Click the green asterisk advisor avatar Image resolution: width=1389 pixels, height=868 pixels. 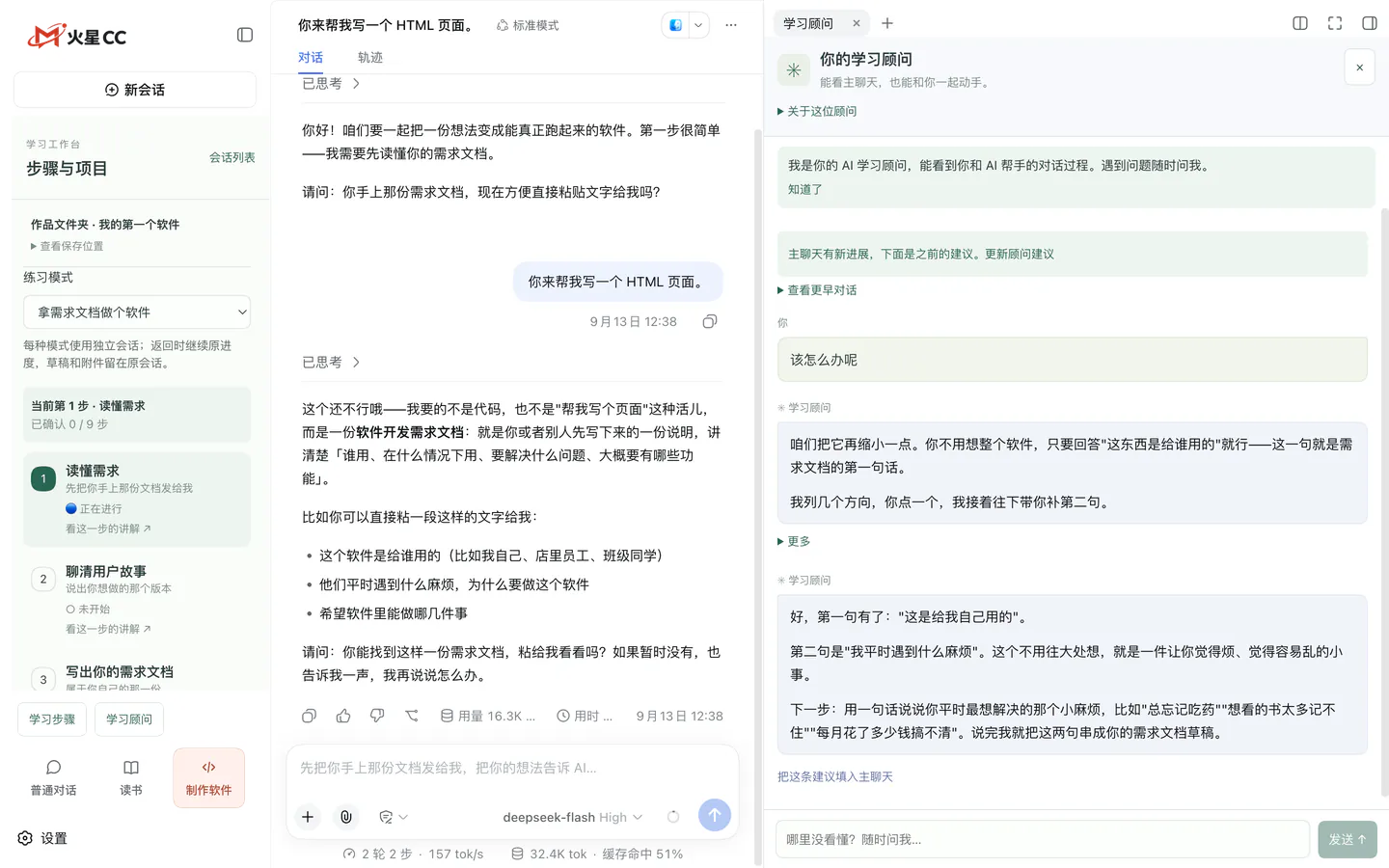coord(794,69)
